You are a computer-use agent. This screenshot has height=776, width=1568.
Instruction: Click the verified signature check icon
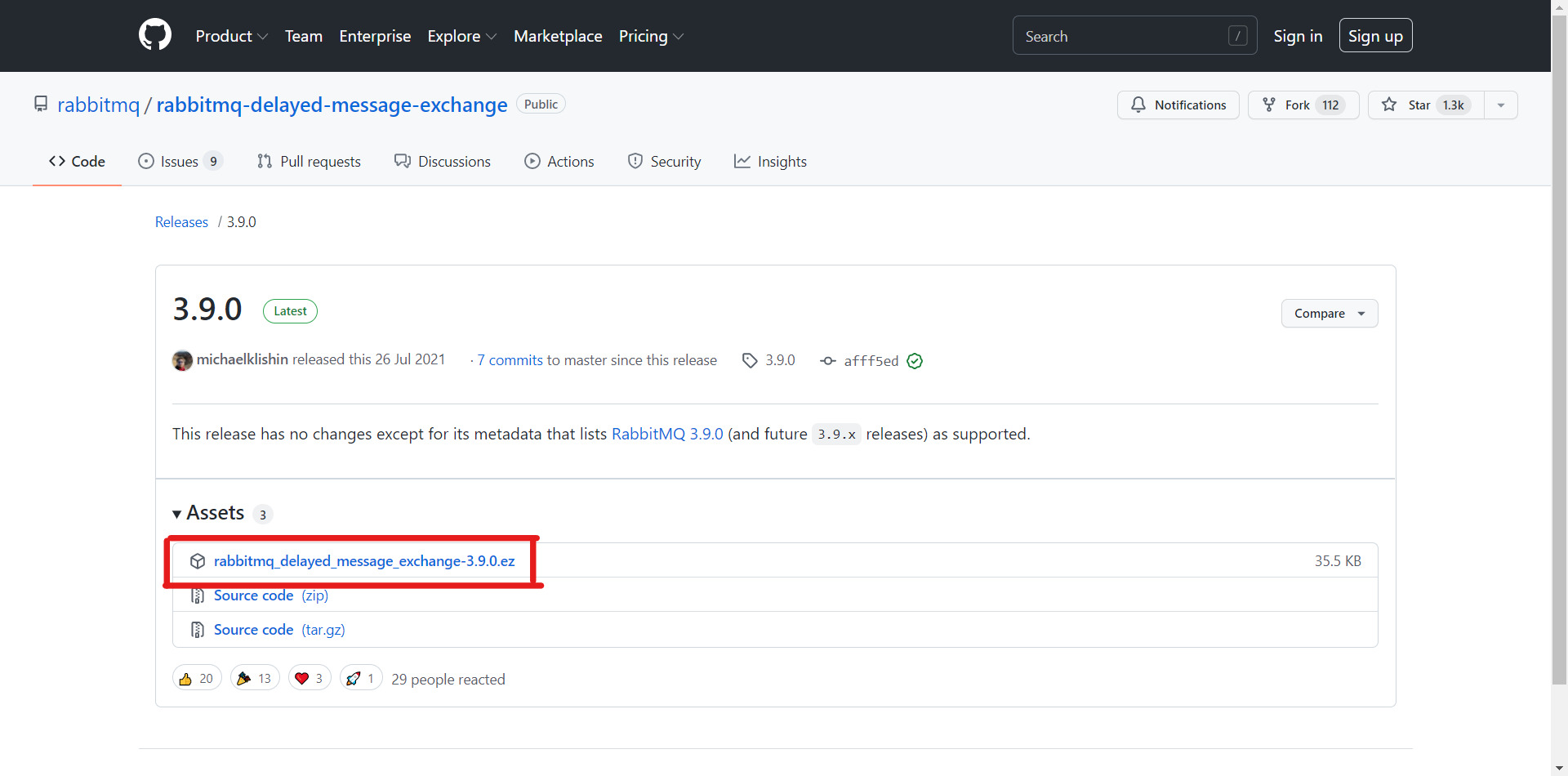tap(915, 361)
